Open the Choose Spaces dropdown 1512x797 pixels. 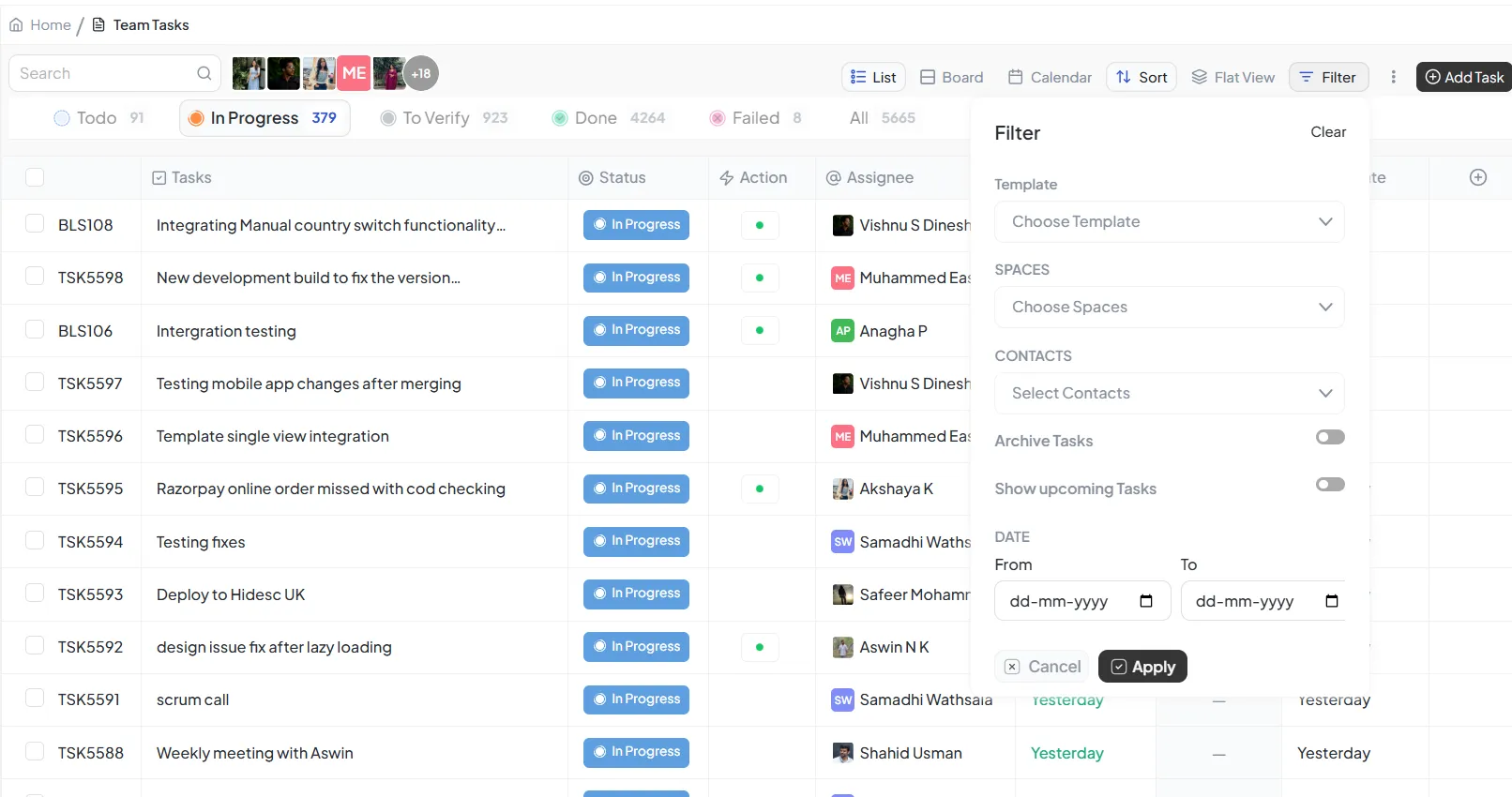tap(1169, 308)
